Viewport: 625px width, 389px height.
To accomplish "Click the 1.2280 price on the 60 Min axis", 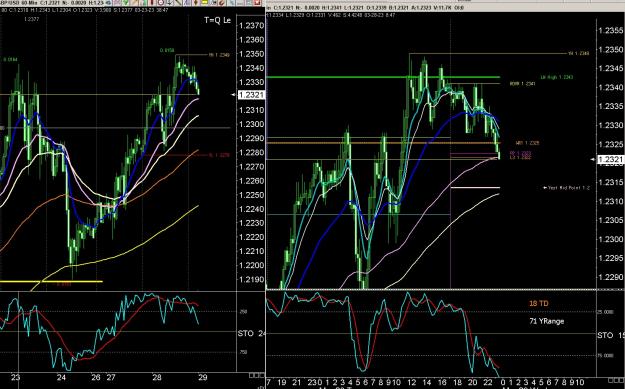I will pos(251,152).
